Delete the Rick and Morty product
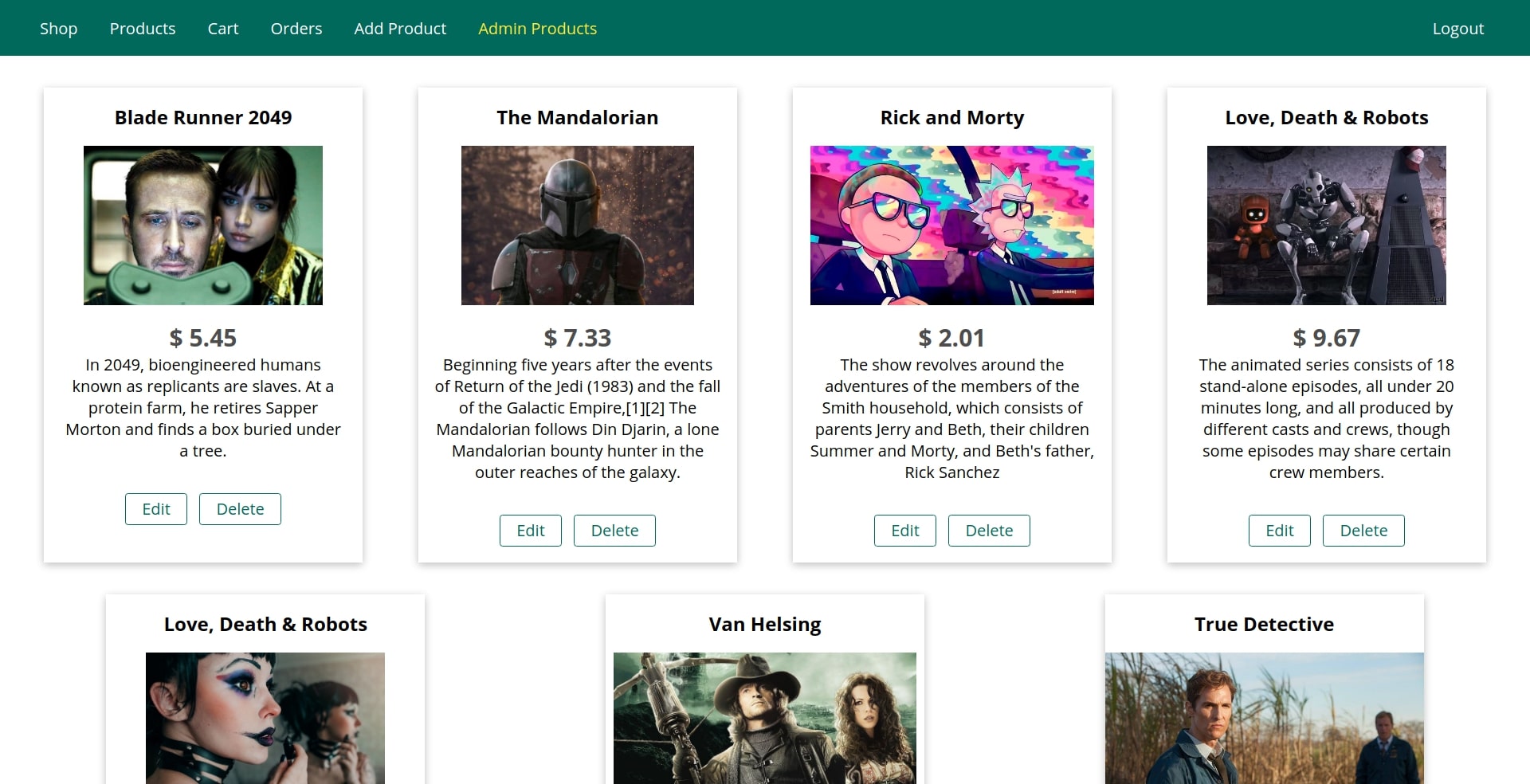Image resolution: width=1530 pixels, height=784 pixels. click(x=989, y=531)
